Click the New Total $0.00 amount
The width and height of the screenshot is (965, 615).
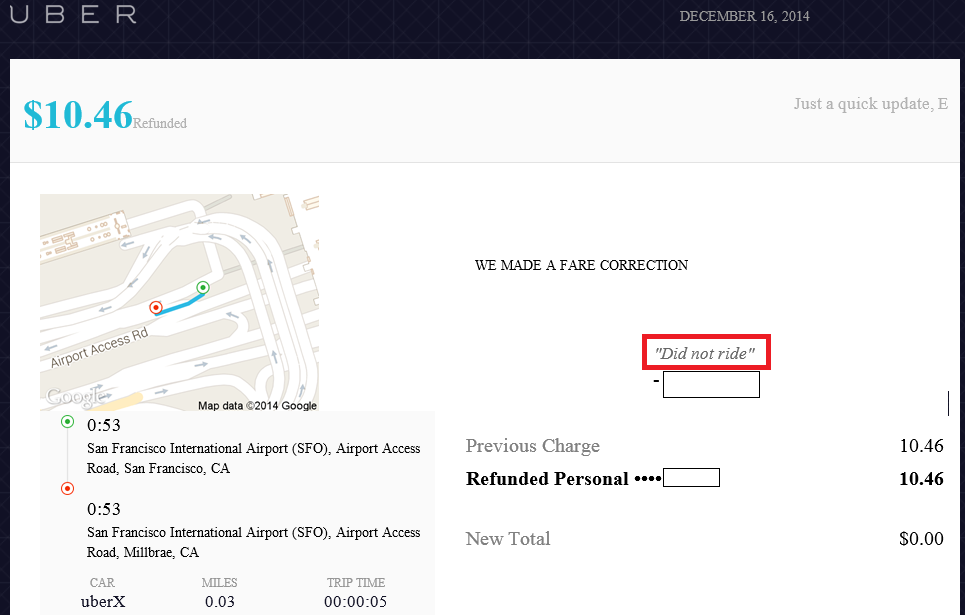[921, 539]
